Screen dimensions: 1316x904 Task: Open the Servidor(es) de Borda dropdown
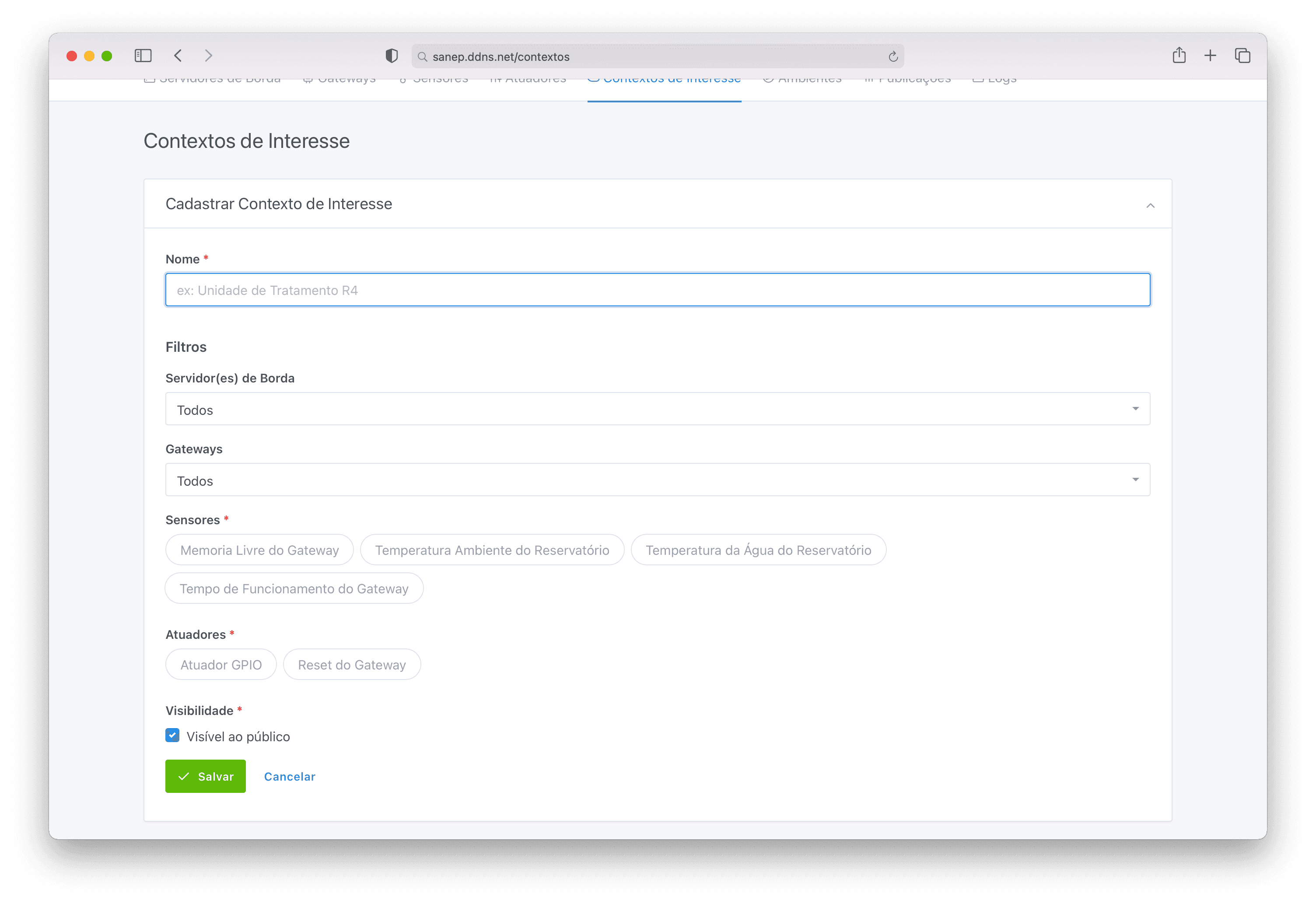[657, 409]
